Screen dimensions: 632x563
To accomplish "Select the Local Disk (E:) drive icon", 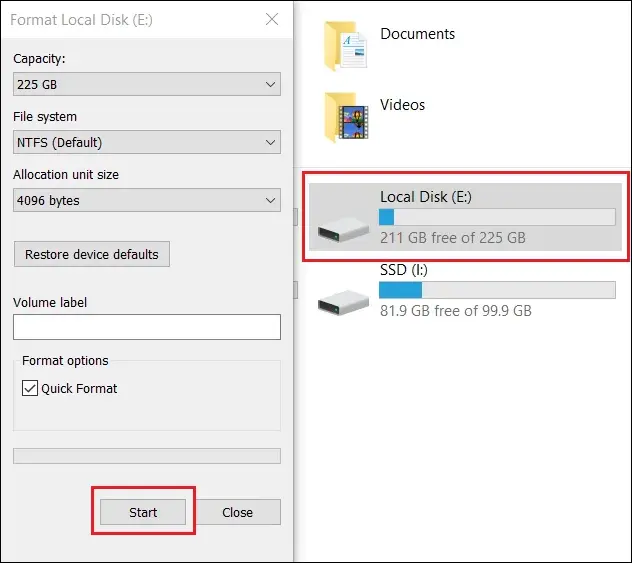I will click(343, 230).
